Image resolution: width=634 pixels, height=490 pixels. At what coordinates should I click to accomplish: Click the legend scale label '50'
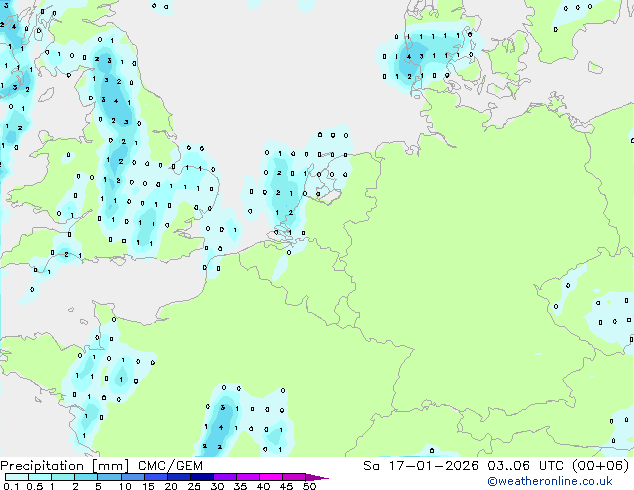[x=310, y=486]
